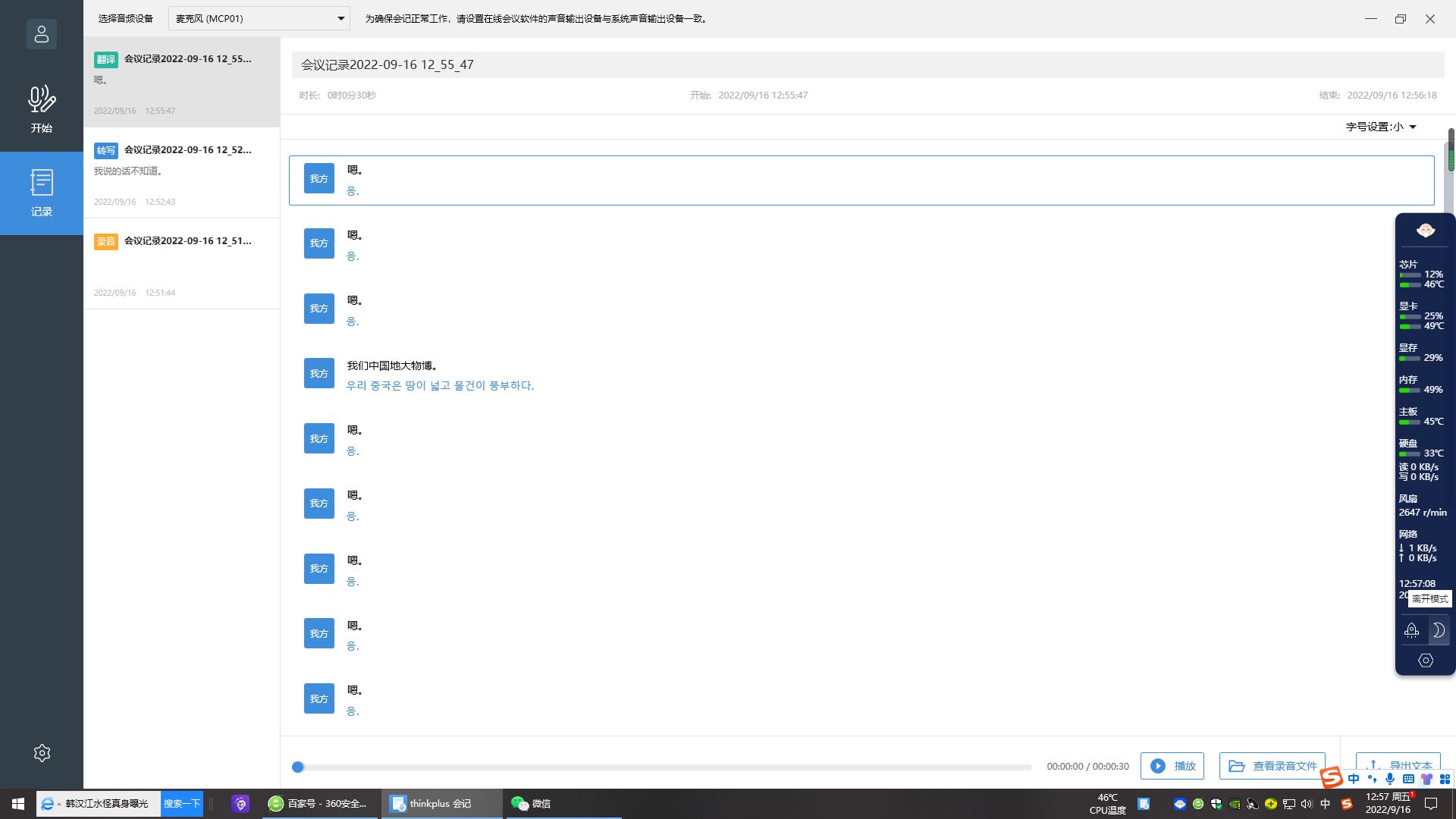
Task: Click the end time 2022/09/16 12:56:18
Action: coord(1392,96)
